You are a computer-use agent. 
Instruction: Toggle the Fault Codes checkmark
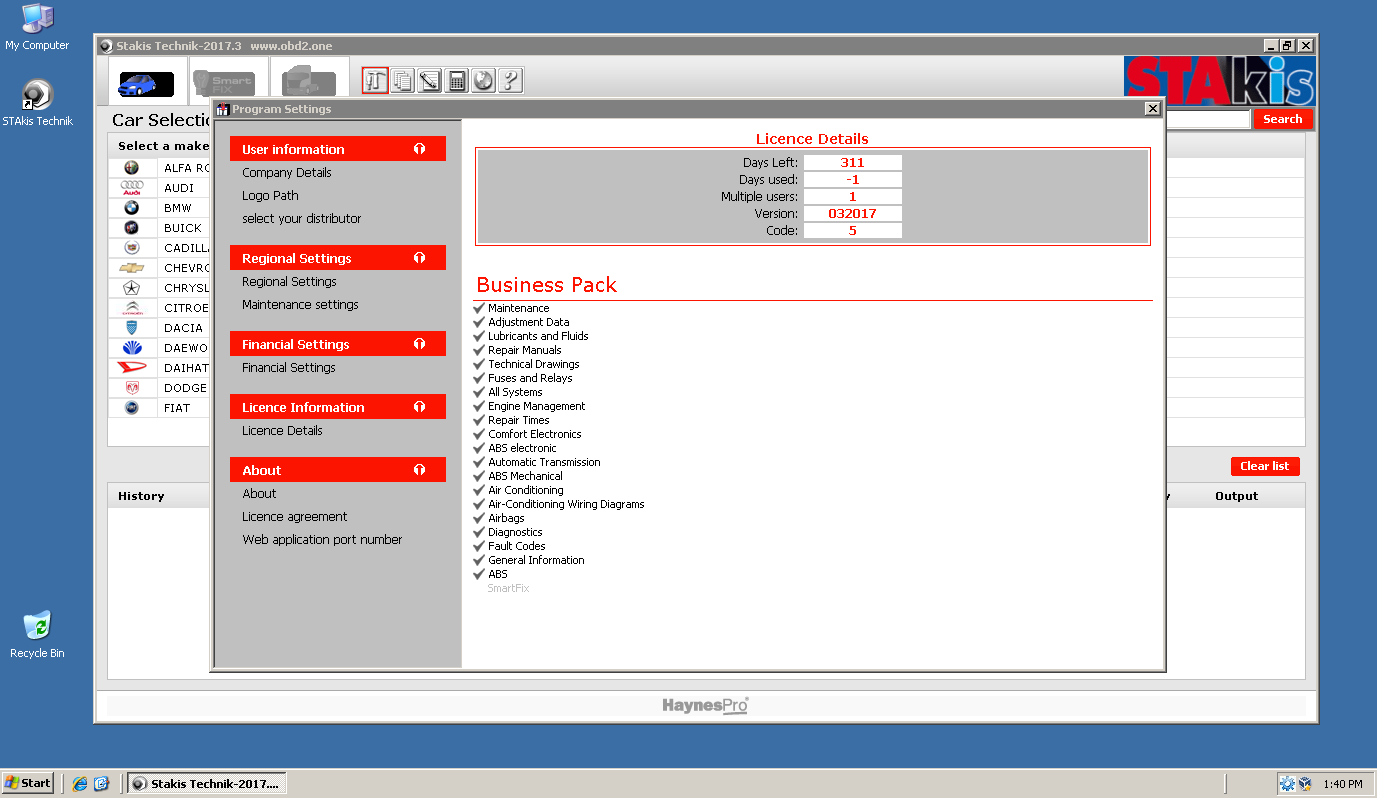[479, 546]
